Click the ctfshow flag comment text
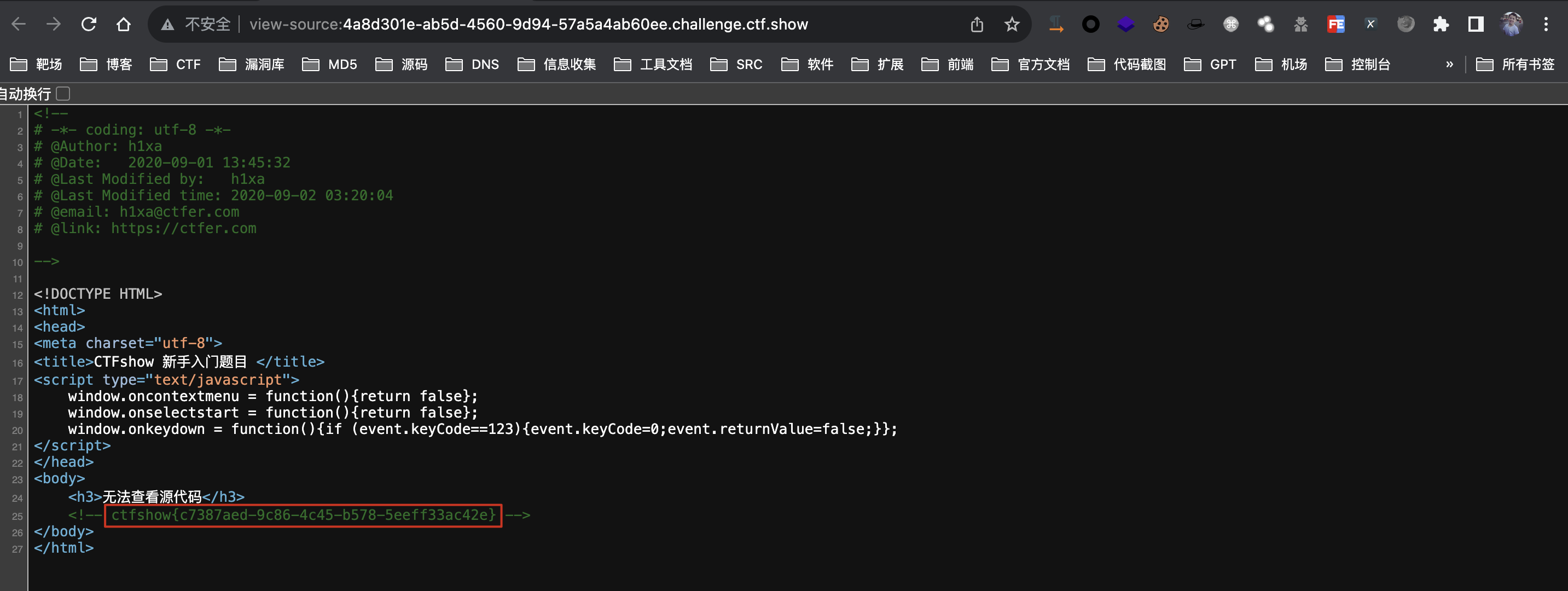The height and width of the screenshot is (591, 1568). 303,515
